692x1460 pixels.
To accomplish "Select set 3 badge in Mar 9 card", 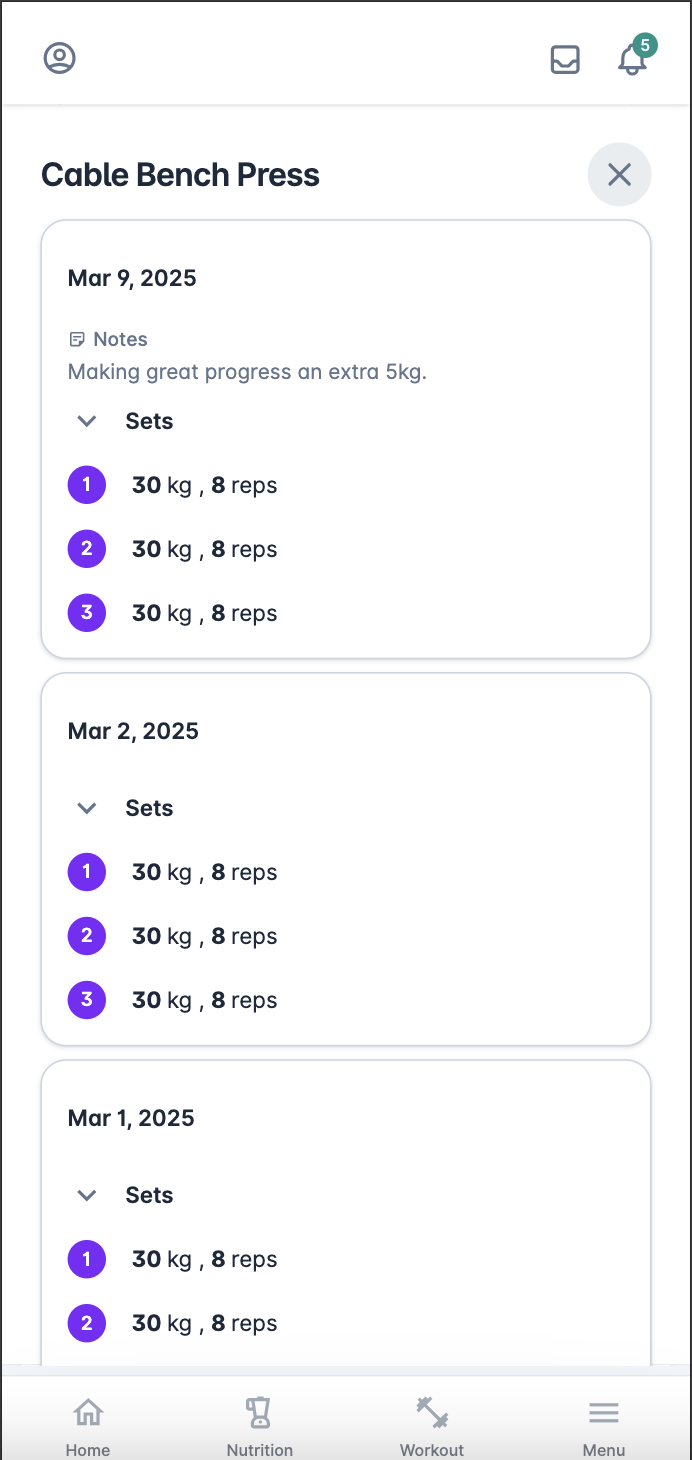I will click(87, 613).
